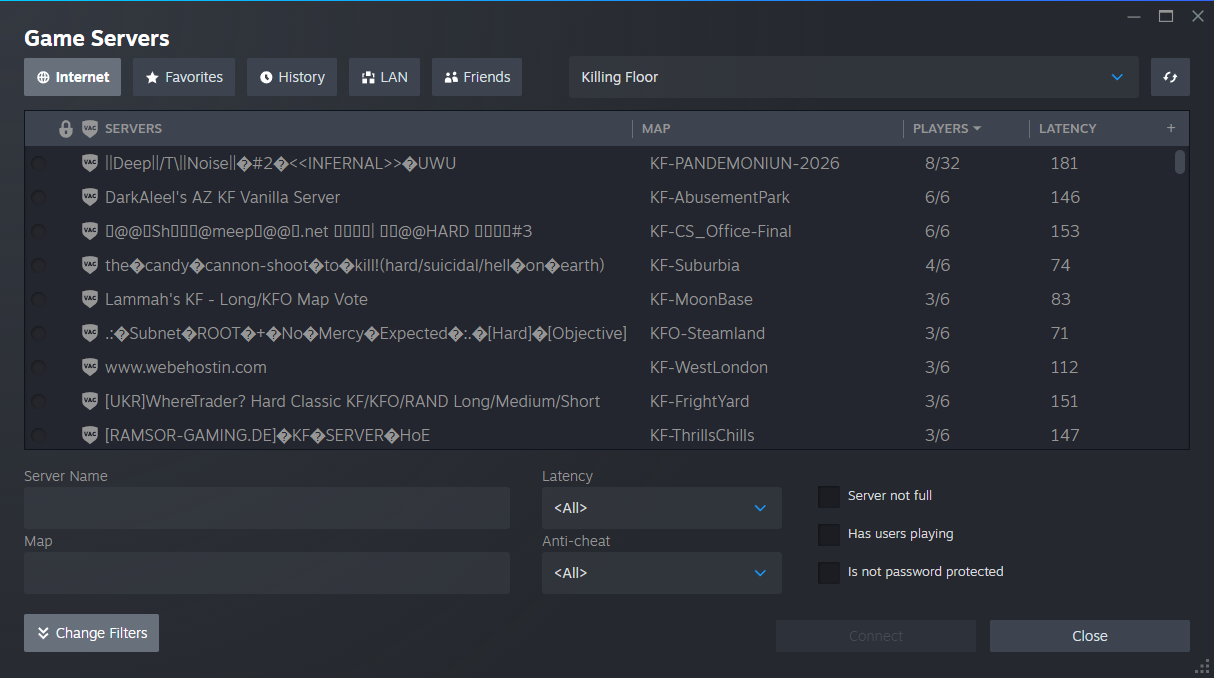The image size is (1214, 678).
Task: Collapse filters with Change Filters button
Action: (x=92, y=633)
